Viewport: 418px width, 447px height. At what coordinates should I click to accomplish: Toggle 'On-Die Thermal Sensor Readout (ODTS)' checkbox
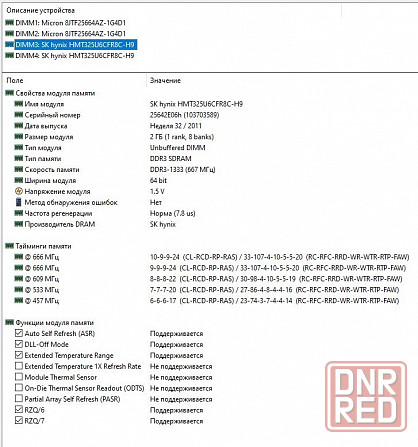19,388
